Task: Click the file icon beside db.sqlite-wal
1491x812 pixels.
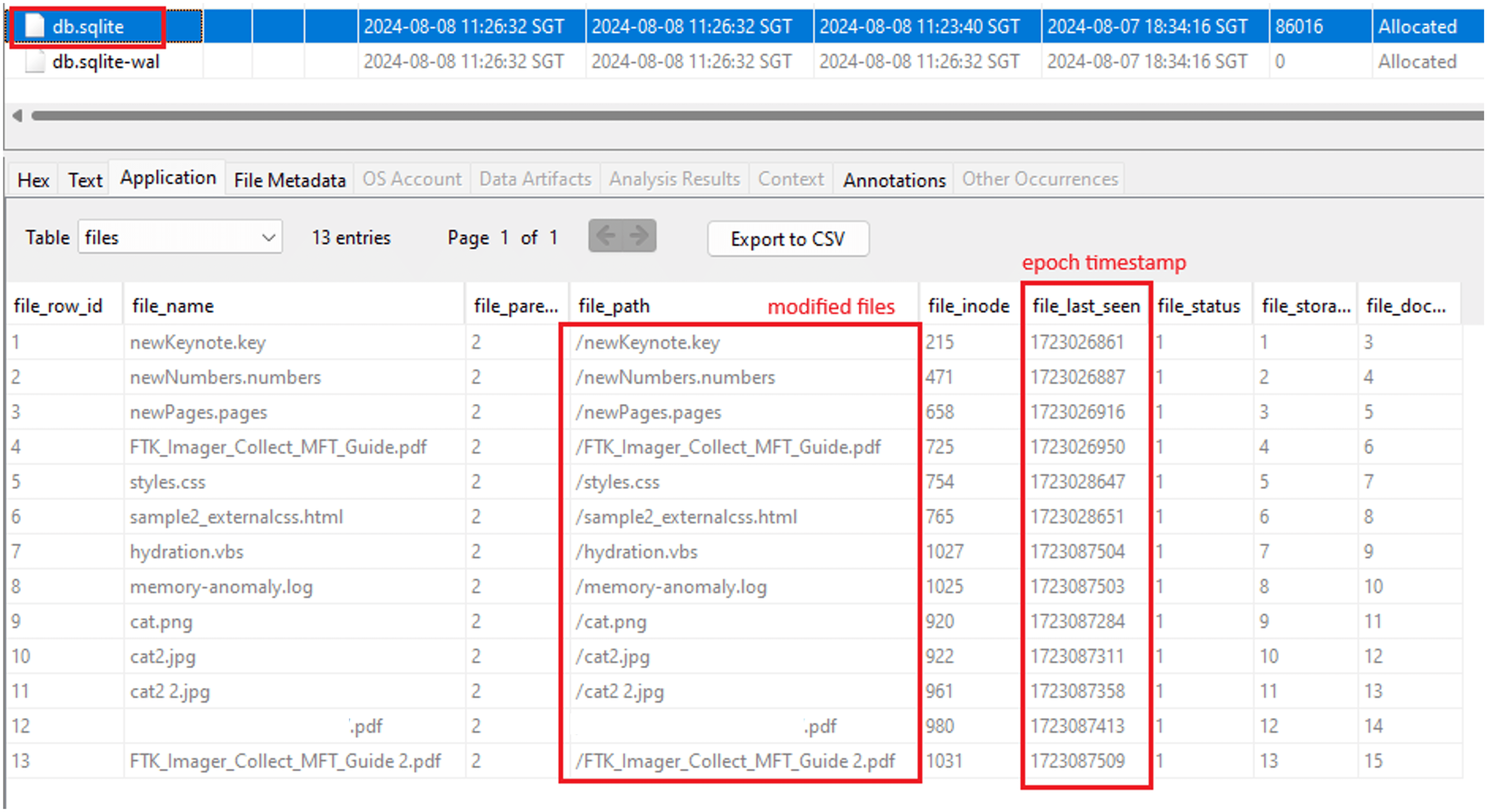Action: coord(35,61)
